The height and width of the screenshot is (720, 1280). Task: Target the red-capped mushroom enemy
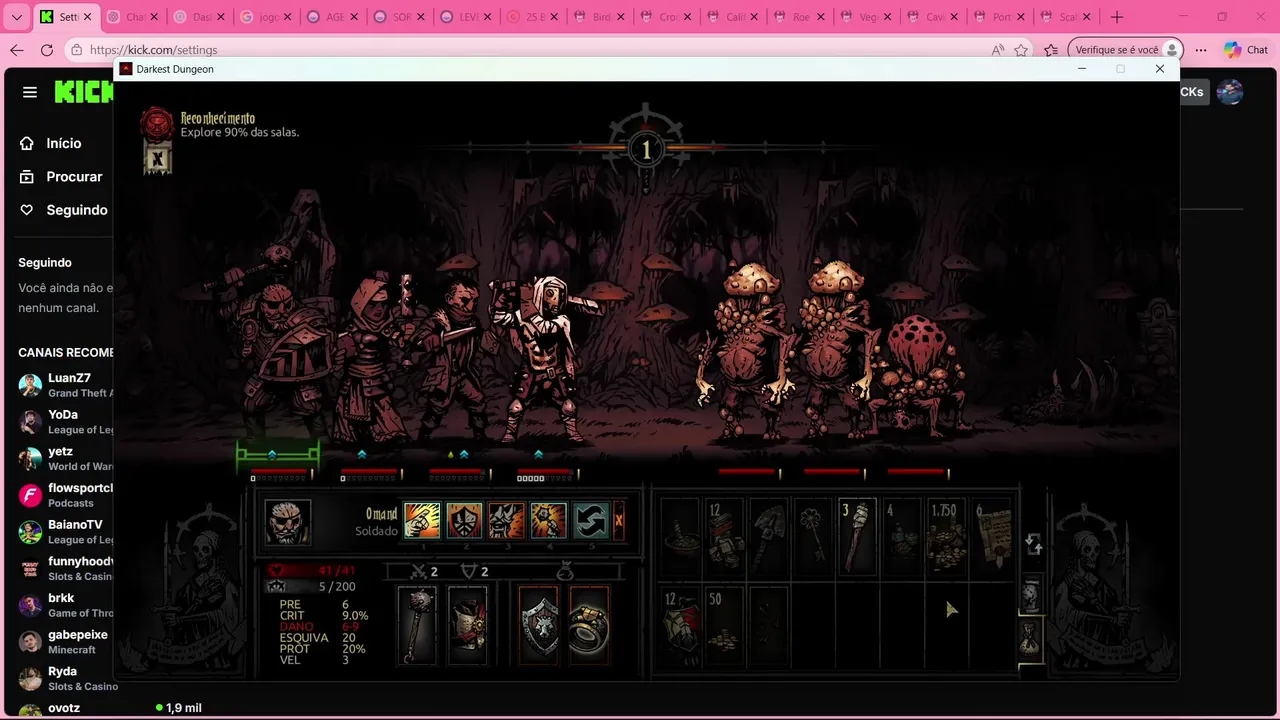[920, 375]
